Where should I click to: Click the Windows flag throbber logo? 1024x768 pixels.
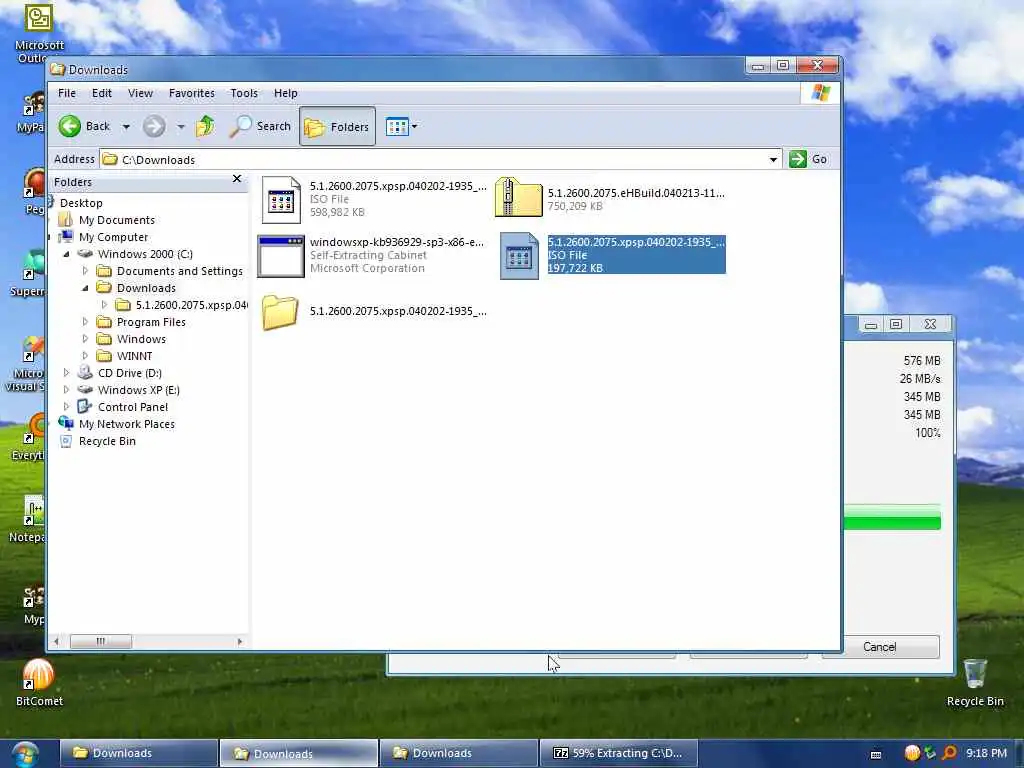[x=820, y=93]
